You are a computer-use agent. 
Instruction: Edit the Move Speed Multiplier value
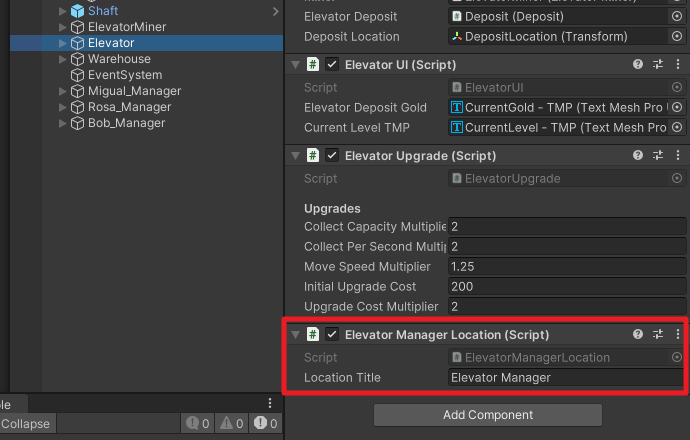pos(567,267)
